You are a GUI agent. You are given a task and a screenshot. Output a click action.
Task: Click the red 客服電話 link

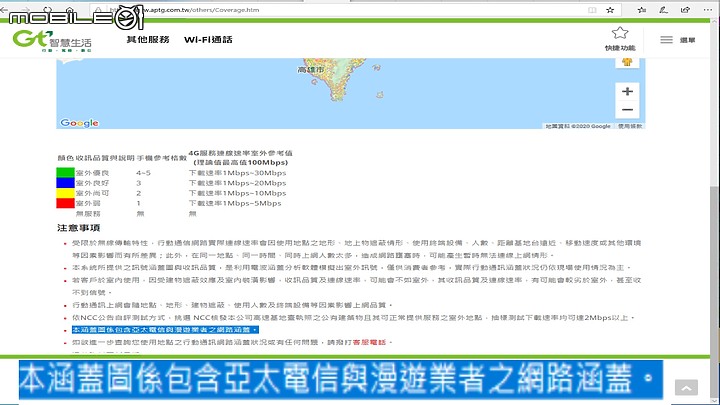(370, 342)
